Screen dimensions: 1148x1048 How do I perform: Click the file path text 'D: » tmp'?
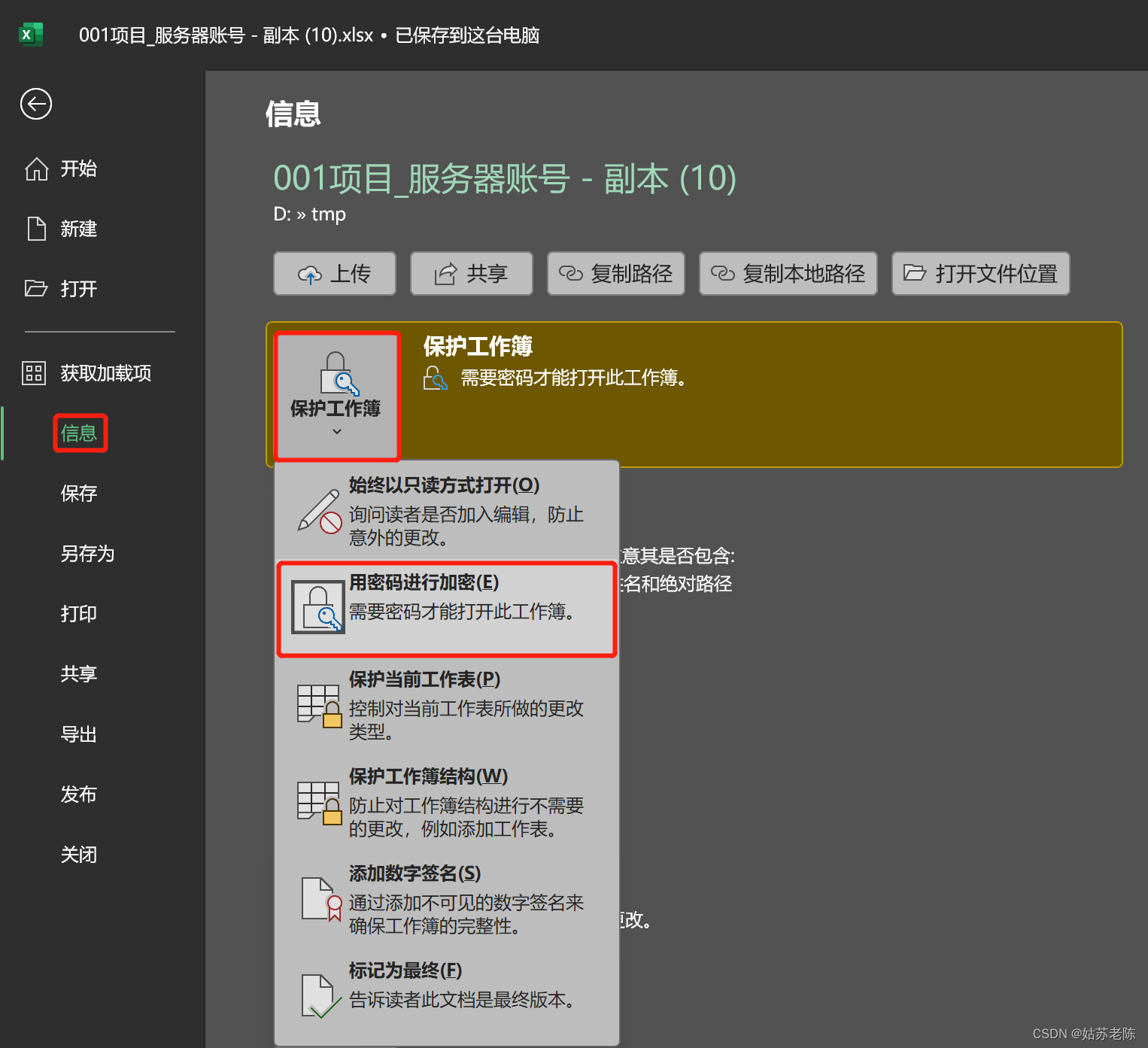tap(310, 214)
